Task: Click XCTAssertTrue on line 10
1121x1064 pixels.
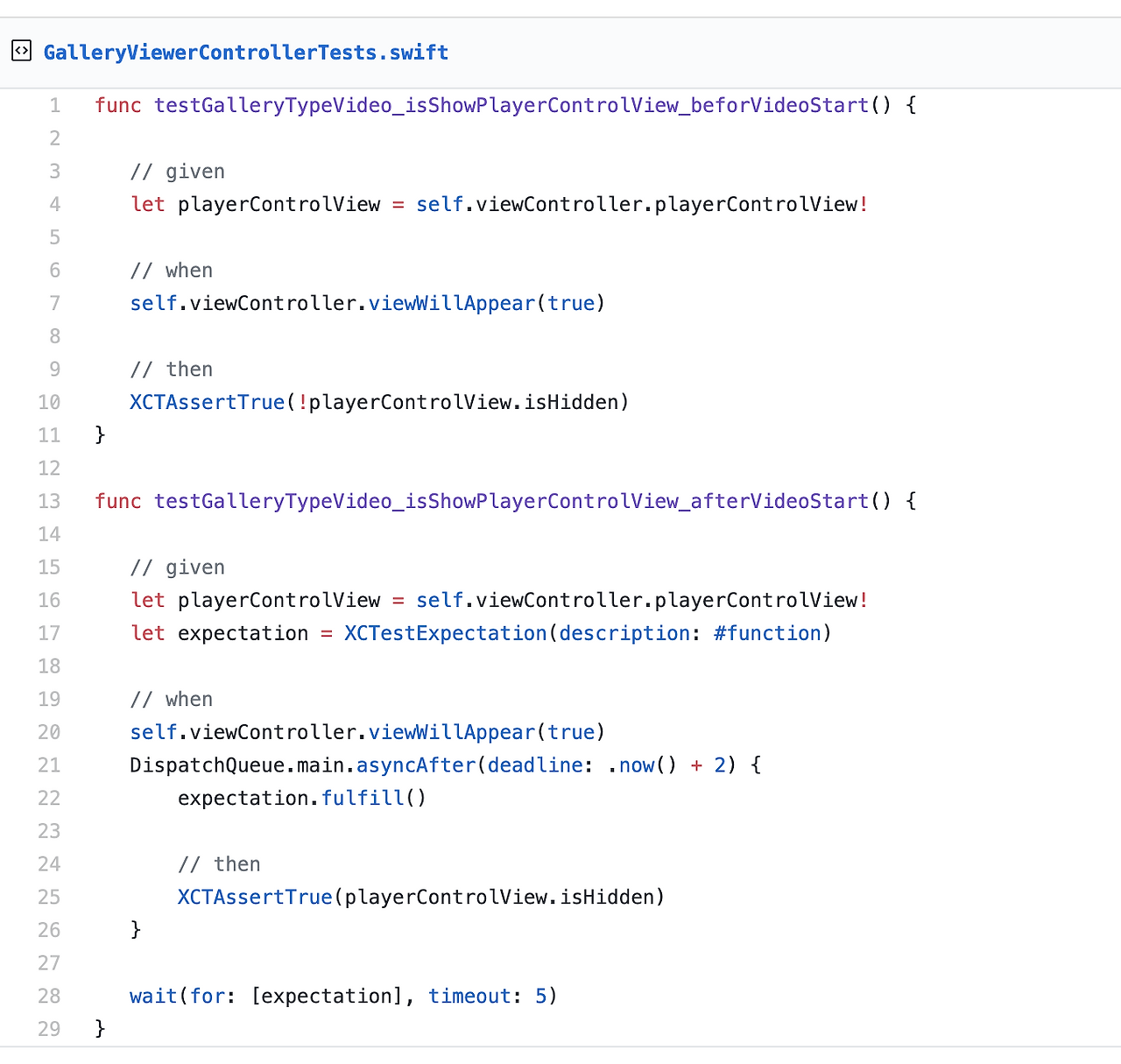Action: click(208, 403)
